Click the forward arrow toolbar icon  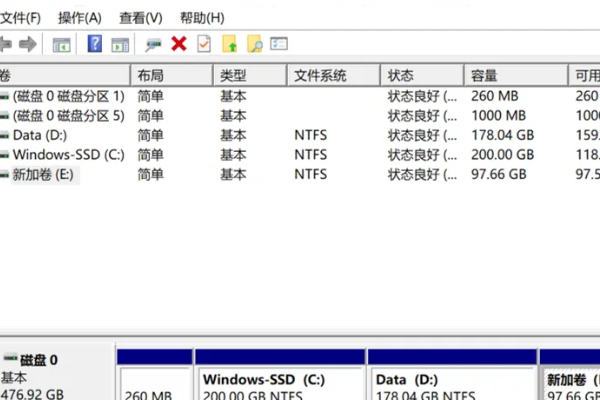point(28,44)
